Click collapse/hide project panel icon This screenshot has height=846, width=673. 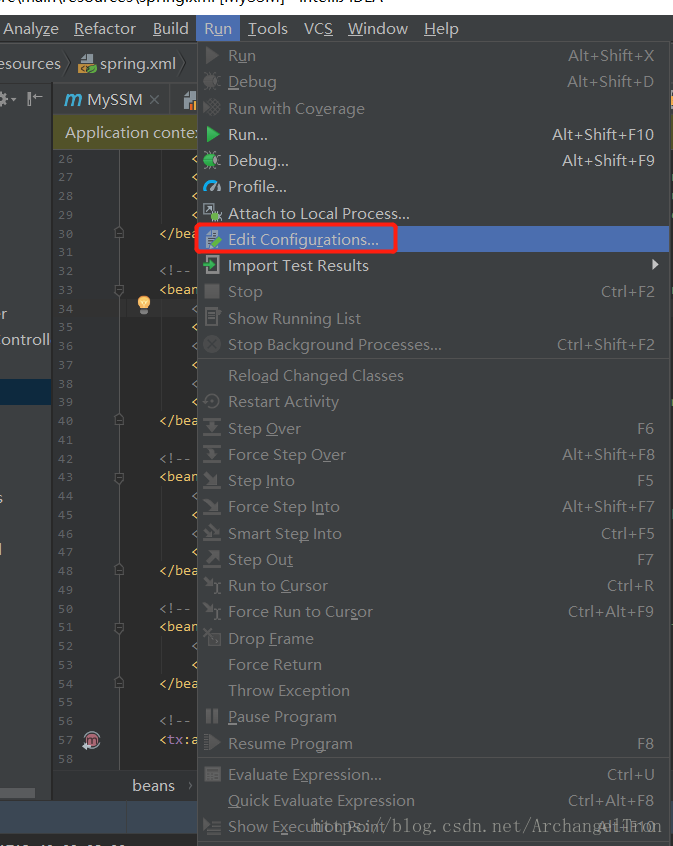(35, 99)
